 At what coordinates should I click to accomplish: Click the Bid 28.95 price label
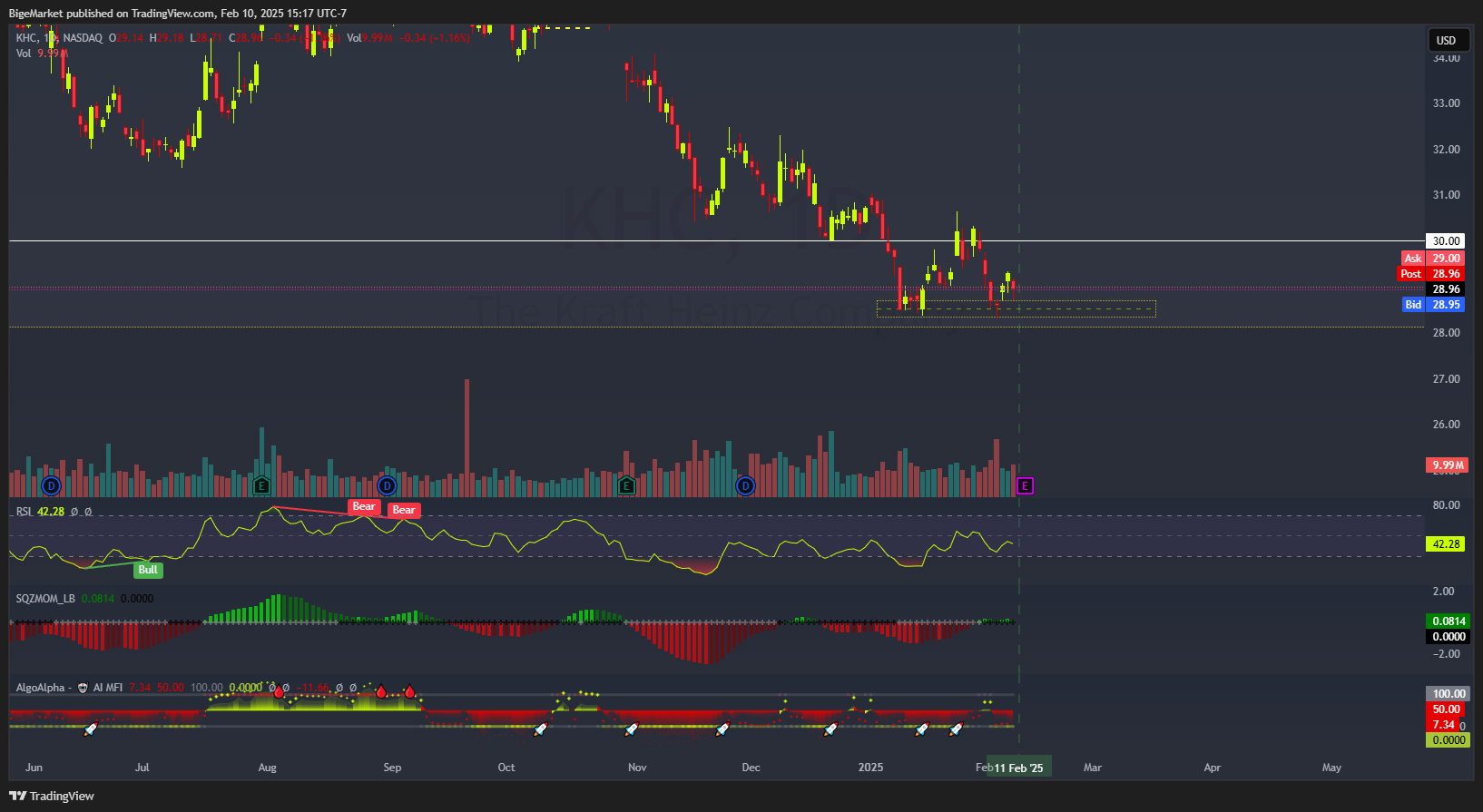(1433, 305)
